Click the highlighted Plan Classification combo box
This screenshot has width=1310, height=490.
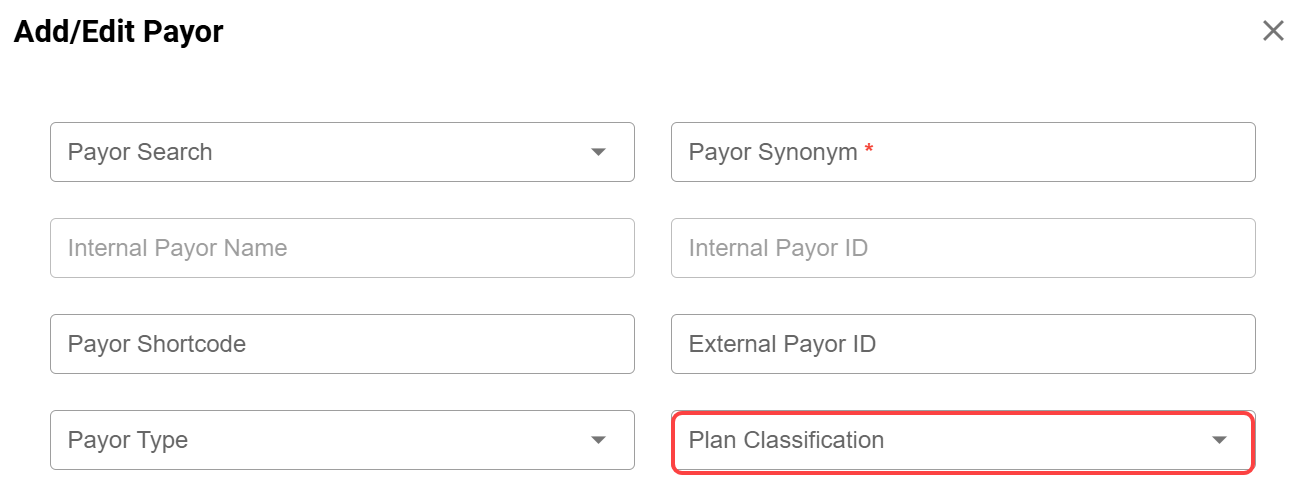click(940, 440)
